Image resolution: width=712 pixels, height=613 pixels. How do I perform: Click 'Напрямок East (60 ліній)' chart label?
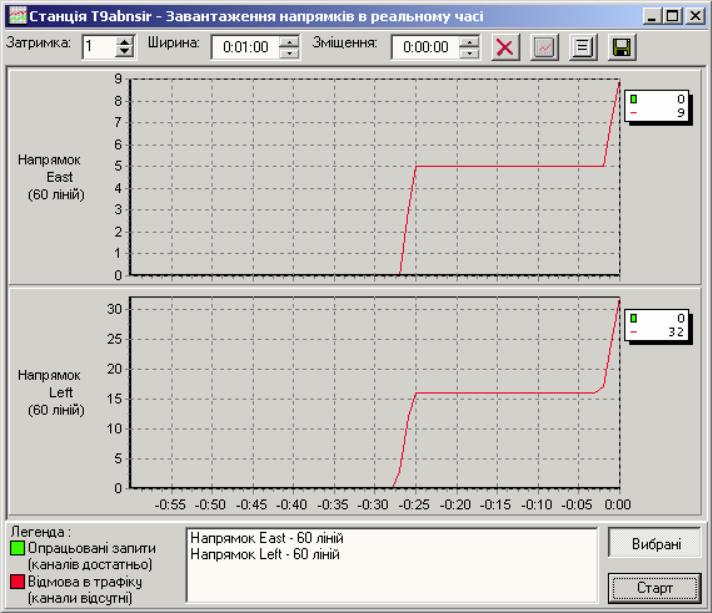(x=52, y=177)
